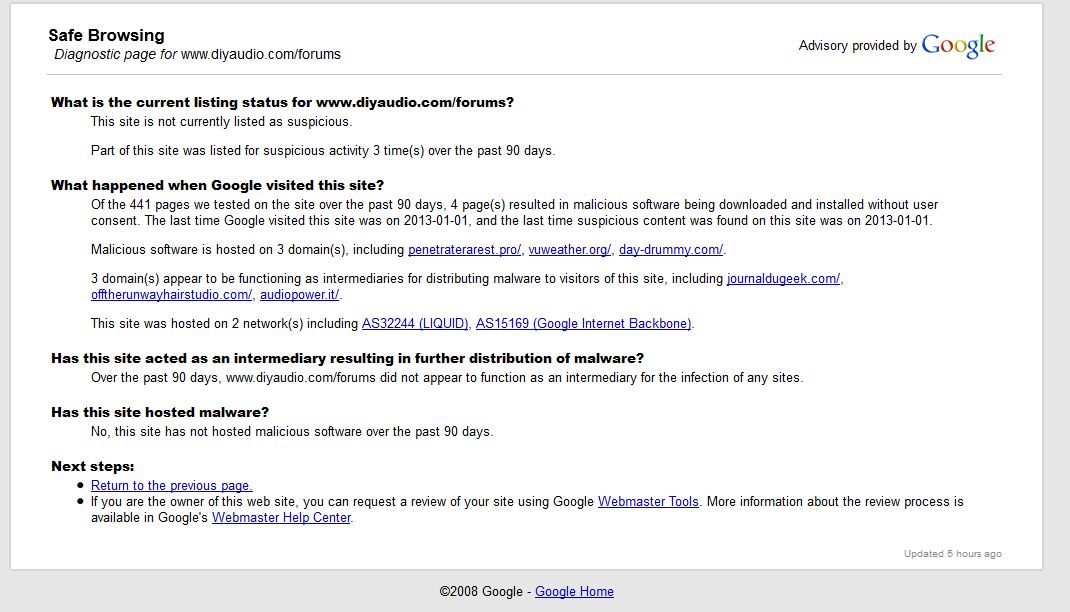This screenshot has width=1070, height=612.
Task: Open the Webmaster Tools link
Action: point(648,501)
